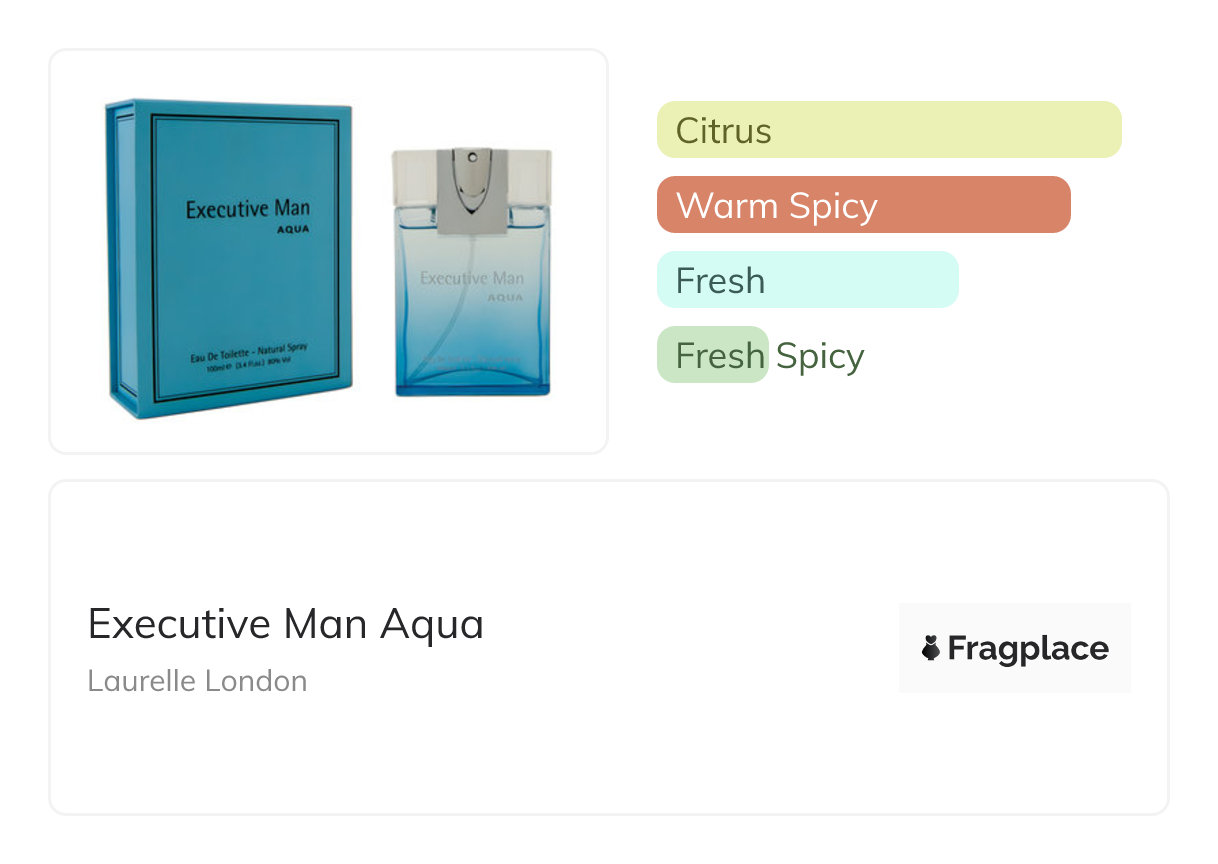1218x864 pixels.
Task: Open the blue perfume bottle image
Action: click(471, 290)
